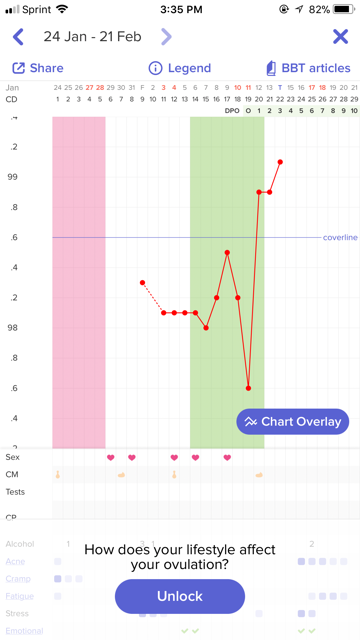Go to previous cycle with left arrow
Screen dimensions: 360x640
coord(18,37)
